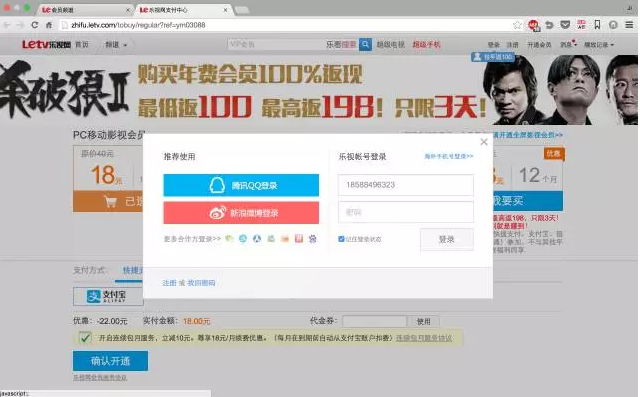Click the round grey extension icon
The height and width of the screenshot is (397, 640).
click(613, 25)
